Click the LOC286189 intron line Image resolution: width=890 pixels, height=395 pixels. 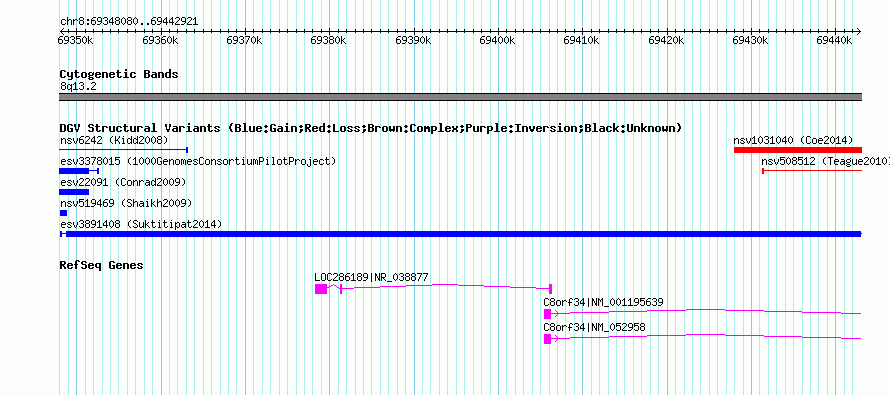point(446,286)
